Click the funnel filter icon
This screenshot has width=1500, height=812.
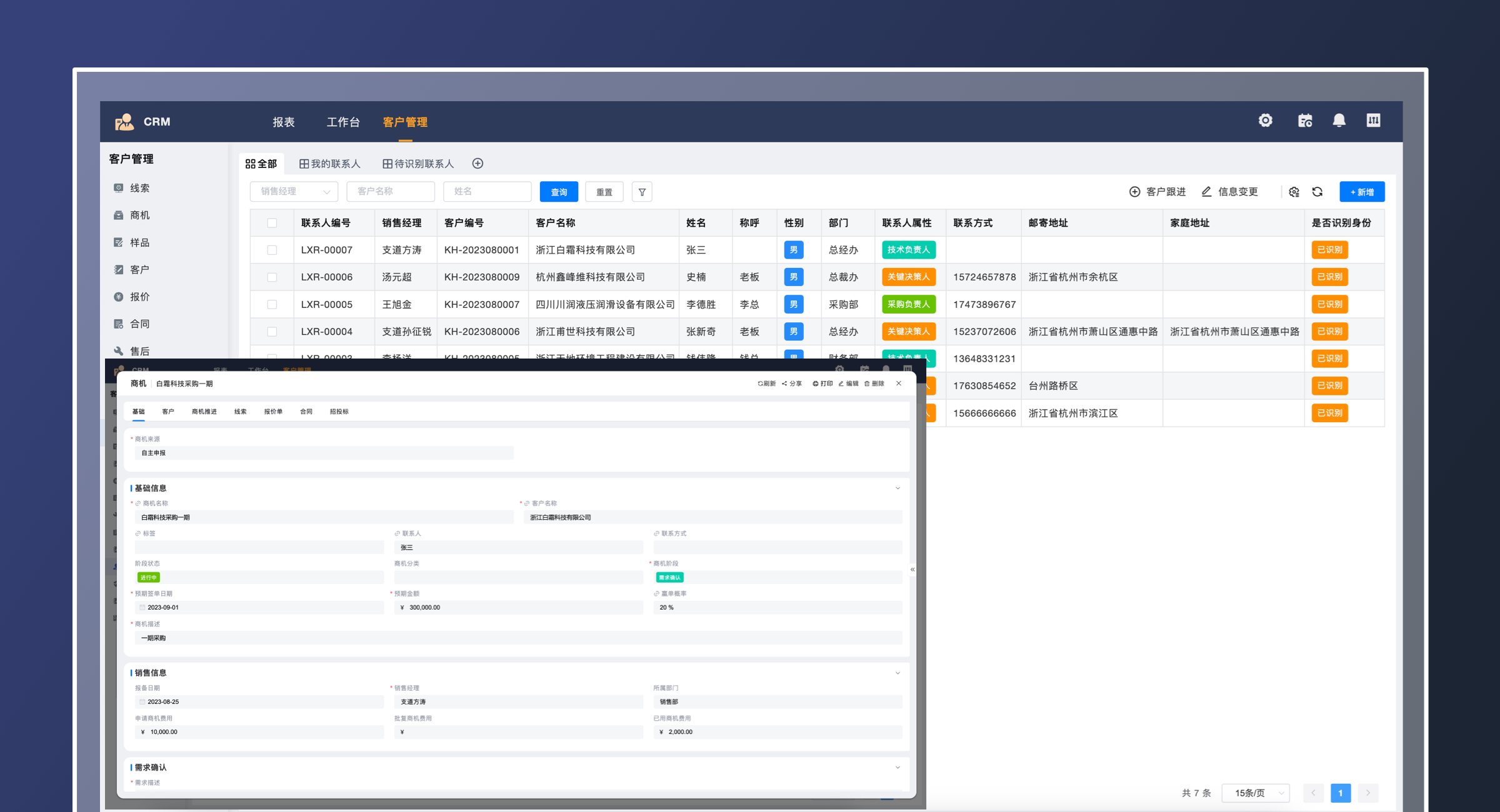(642, 192)
